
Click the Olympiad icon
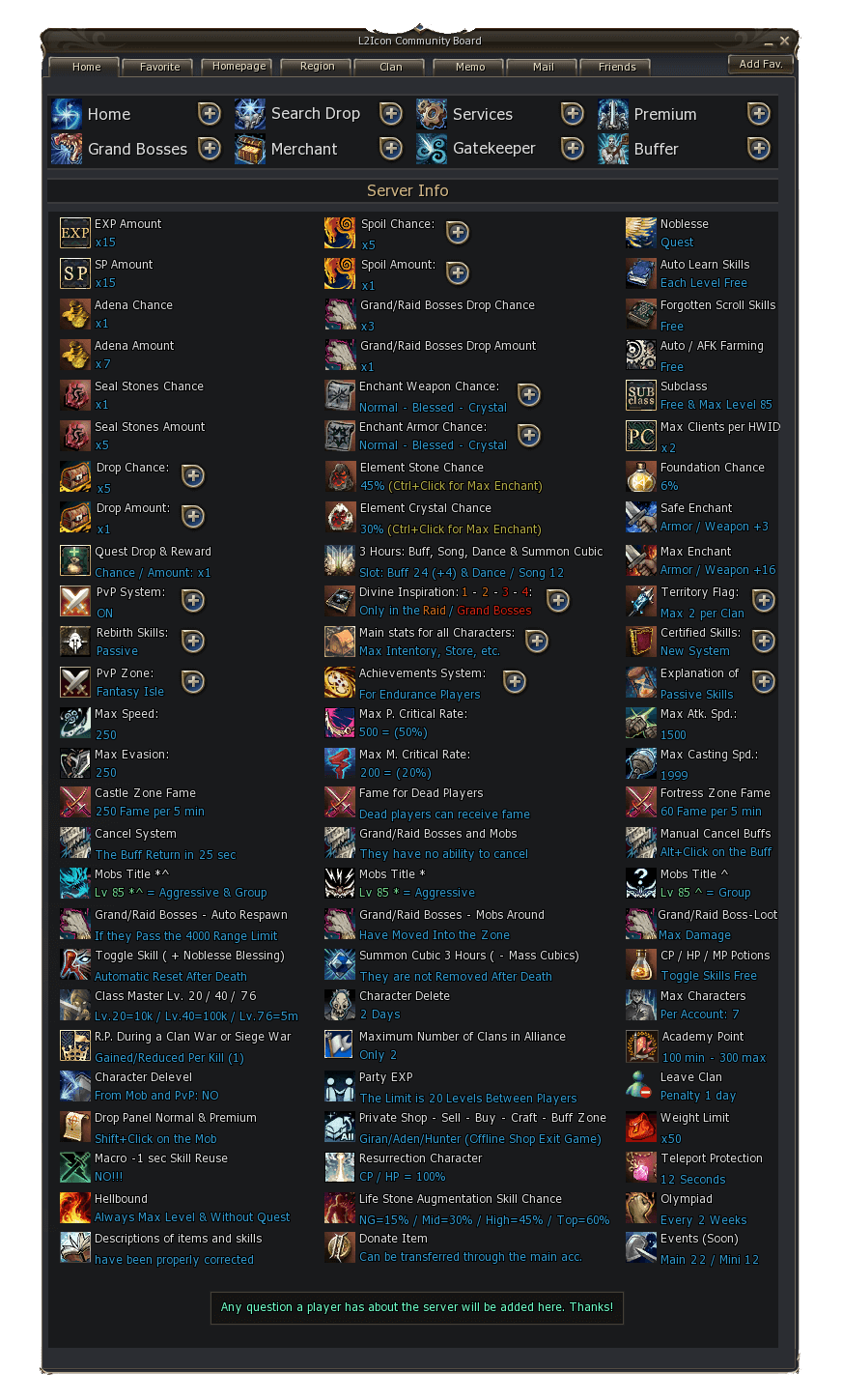click(641, 1208)
